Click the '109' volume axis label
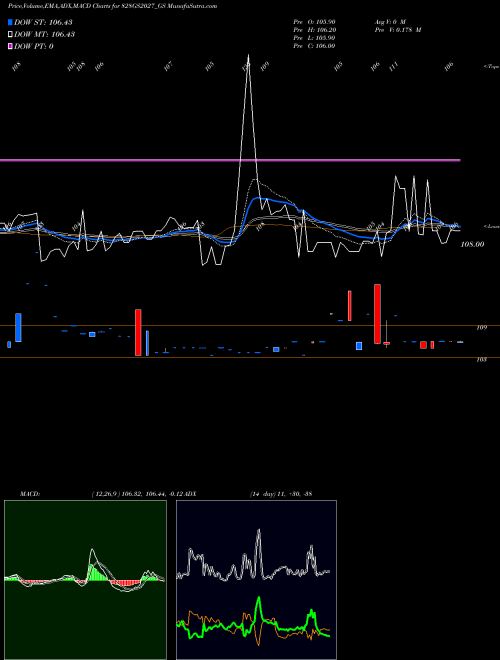The height and width of the screenshot is (660, 500). 482,327
